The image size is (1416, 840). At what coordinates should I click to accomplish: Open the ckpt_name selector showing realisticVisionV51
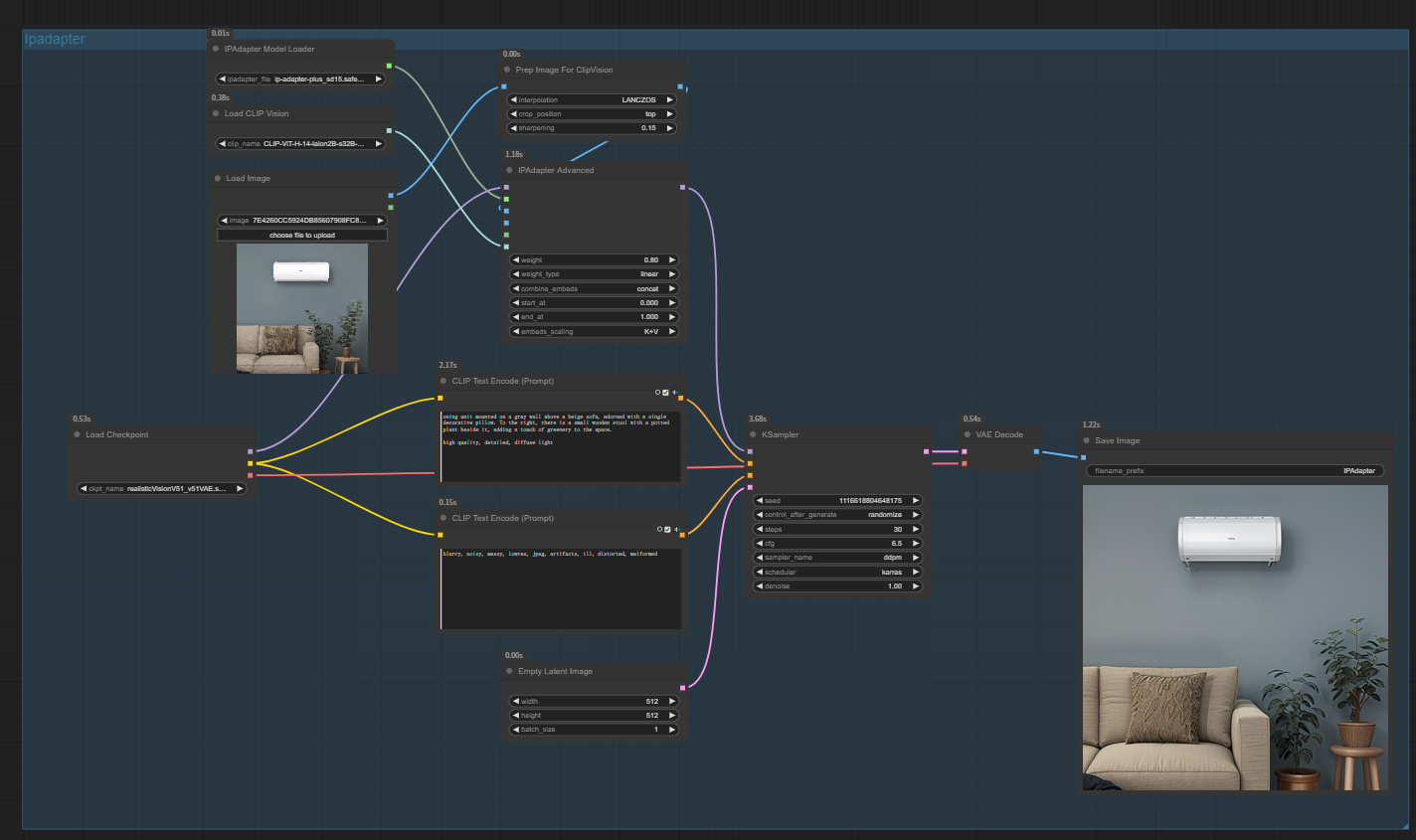[x=159, y=488]
